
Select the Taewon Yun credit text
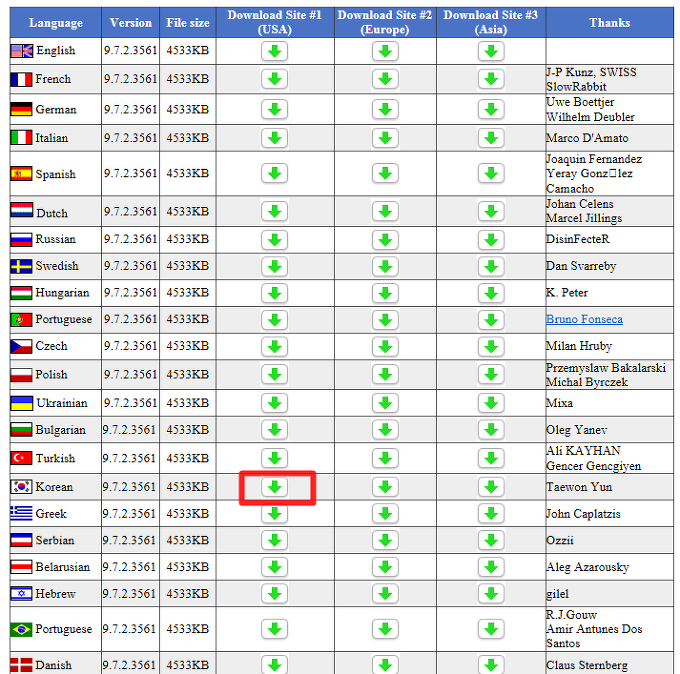point(579,487)
